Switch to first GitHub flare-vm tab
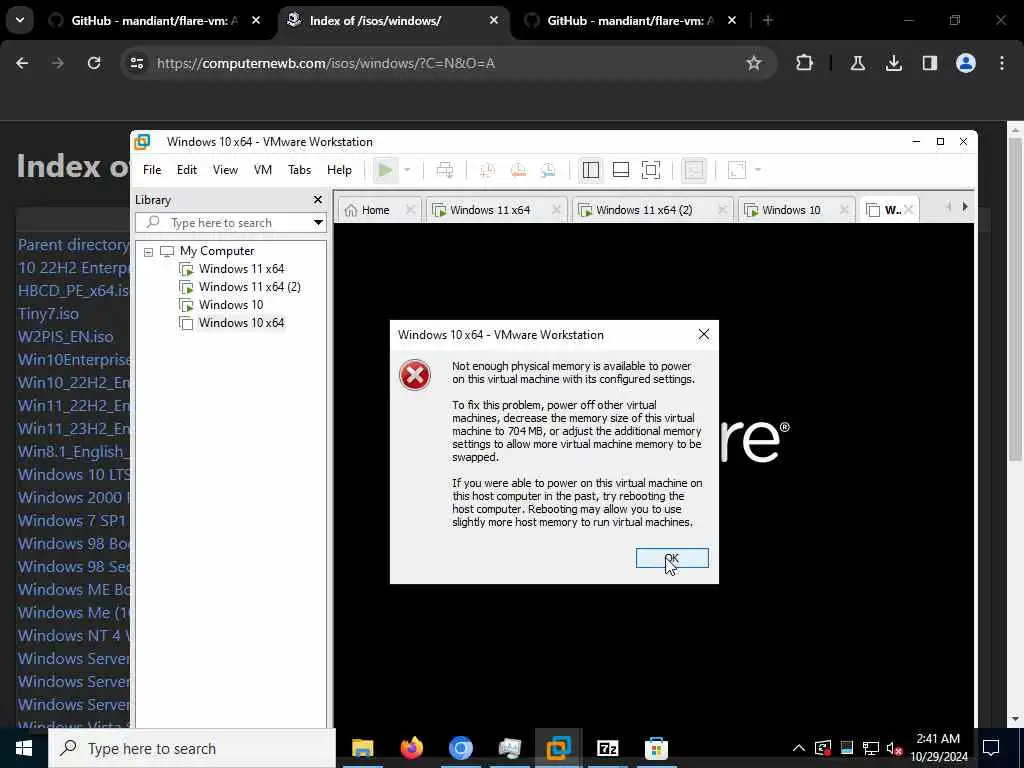This screenshot has height=768, width=1024. [154, 21]
